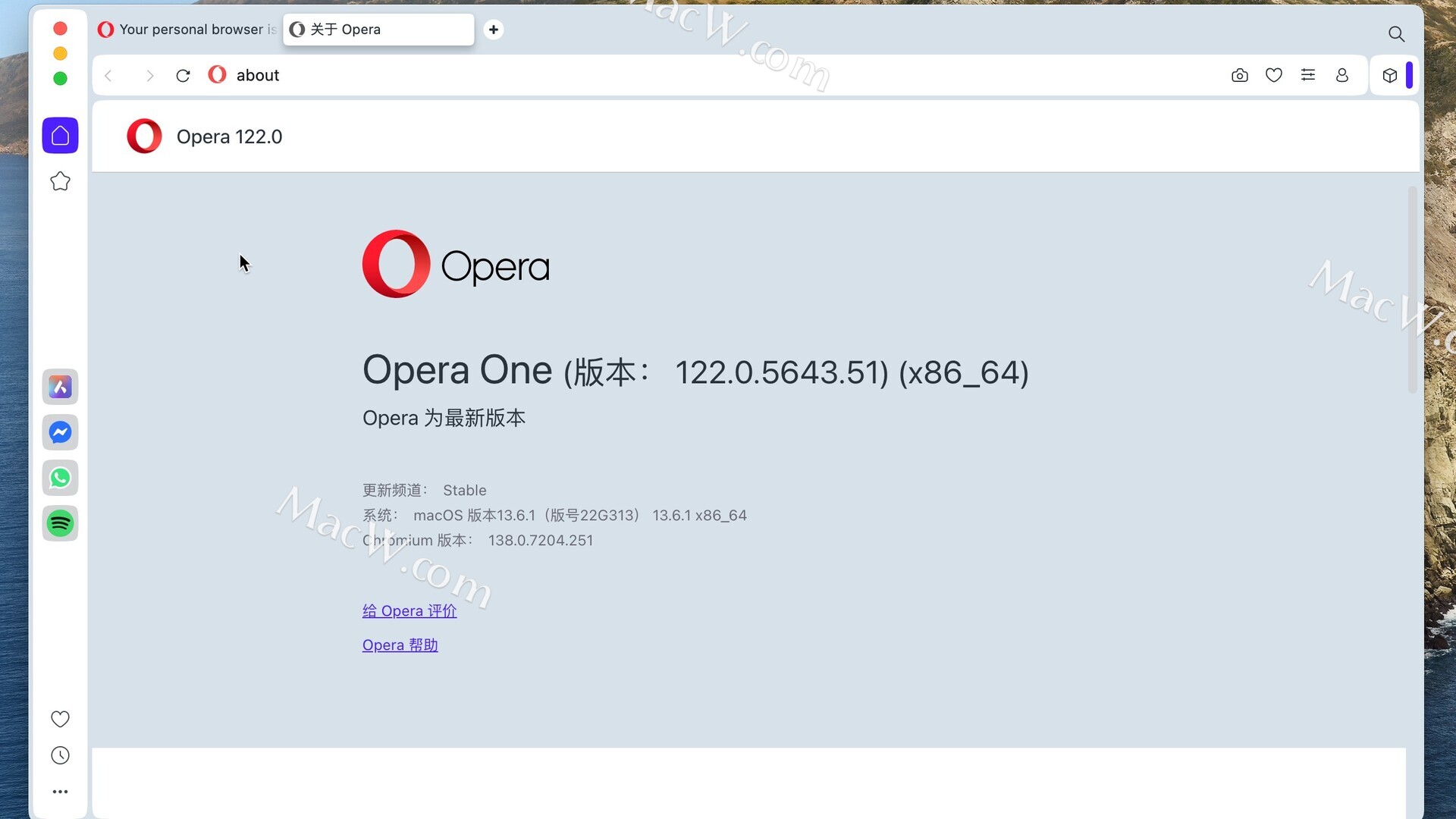Image resolution: width=1456 pixels, height=819 pixels.
Task: Click the 给 Opera 评价 link
Action: (x=409, y=611)
